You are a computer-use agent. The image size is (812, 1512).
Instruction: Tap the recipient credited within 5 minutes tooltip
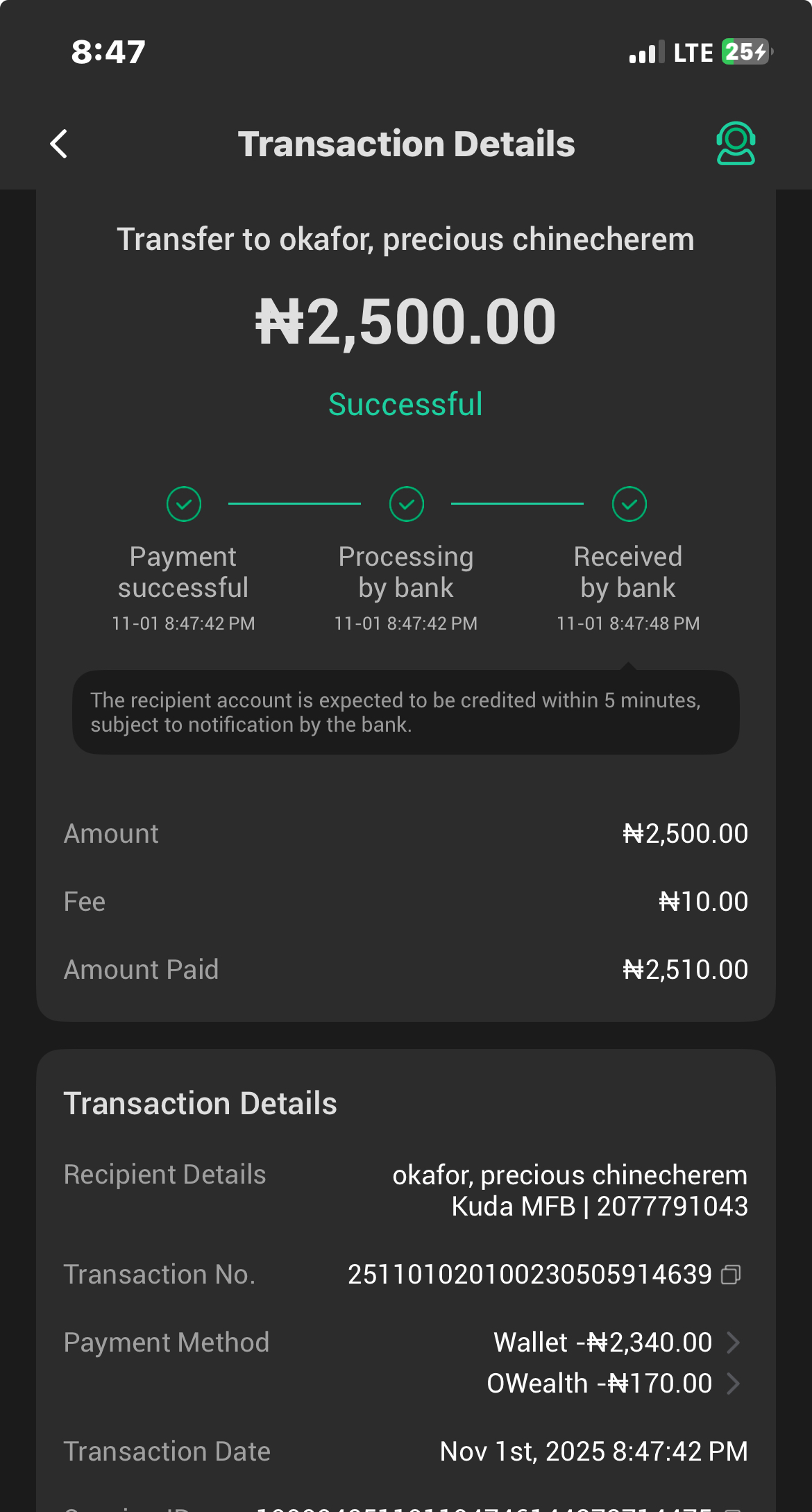[x=405, y=712]
